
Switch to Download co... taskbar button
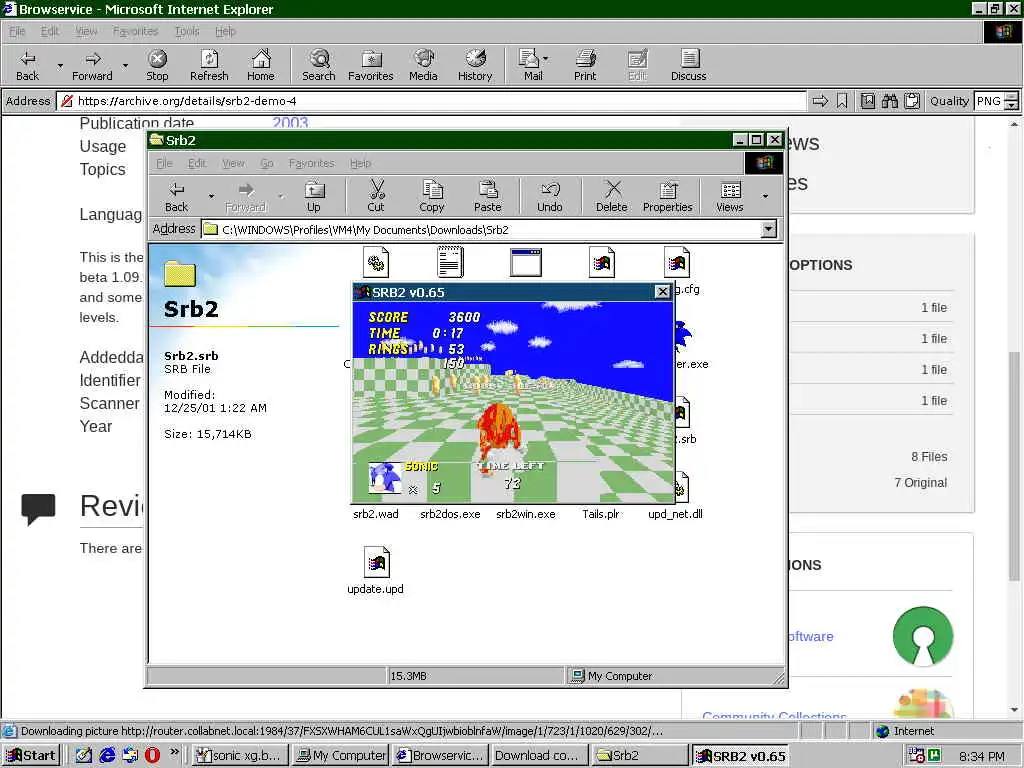(538, 756)
